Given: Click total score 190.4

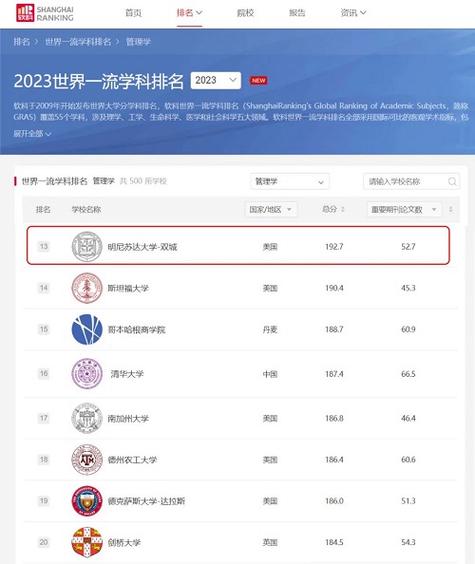Looking at the screenshot, I should (334, 288).
